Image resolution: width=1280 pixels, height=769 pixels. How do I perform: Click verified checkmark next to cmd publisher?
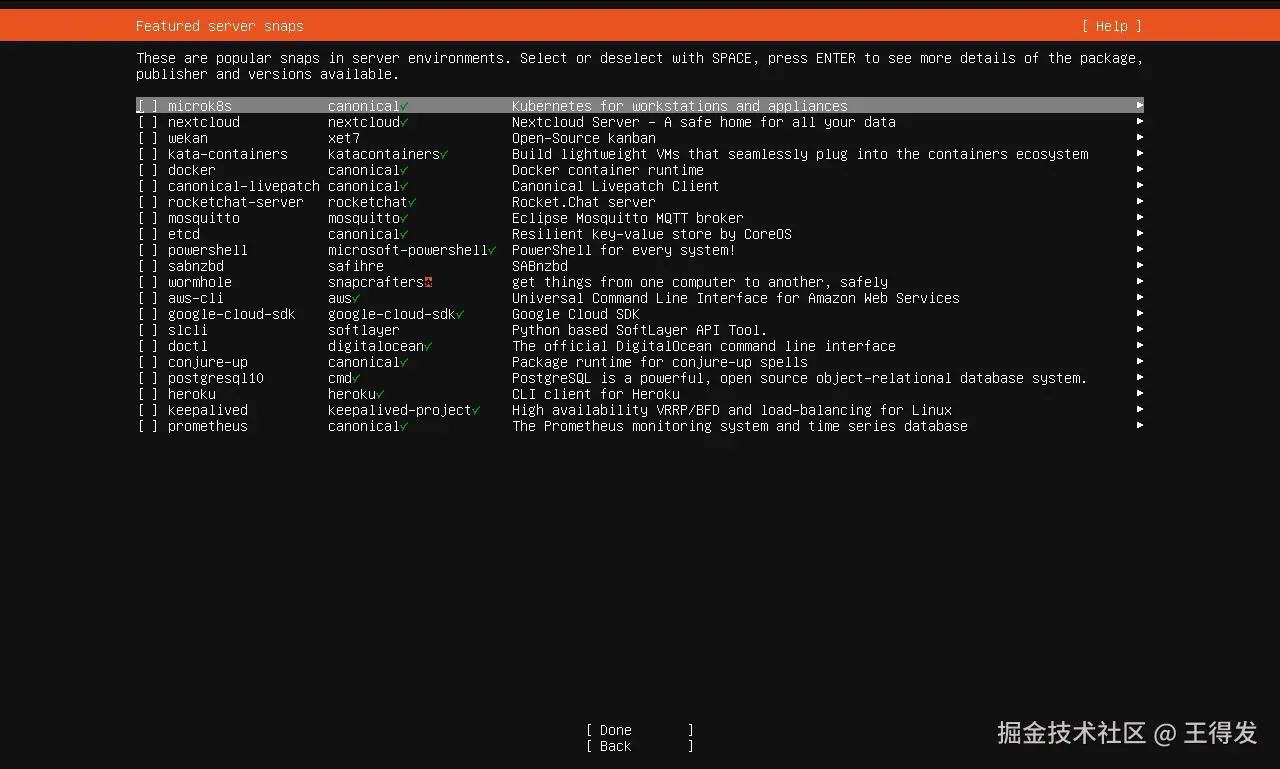(356, 378)
